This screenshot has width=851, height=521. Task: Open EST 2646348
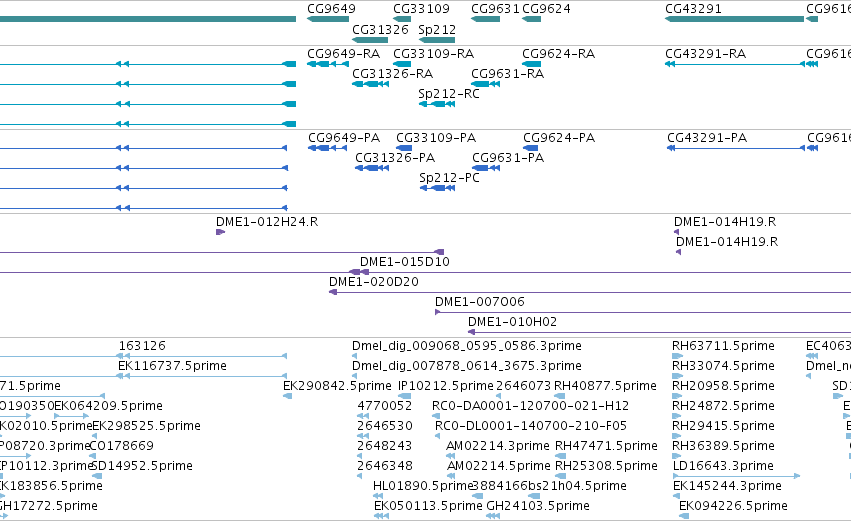click(384, 467)
